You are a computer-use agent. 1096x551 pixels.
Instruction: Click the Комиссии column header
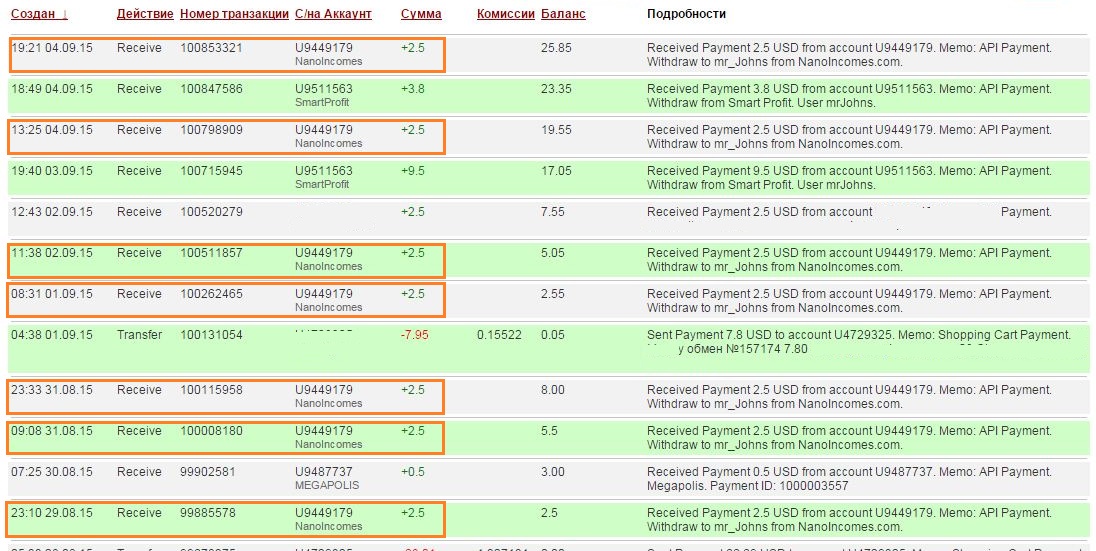(x=503, y=14)
